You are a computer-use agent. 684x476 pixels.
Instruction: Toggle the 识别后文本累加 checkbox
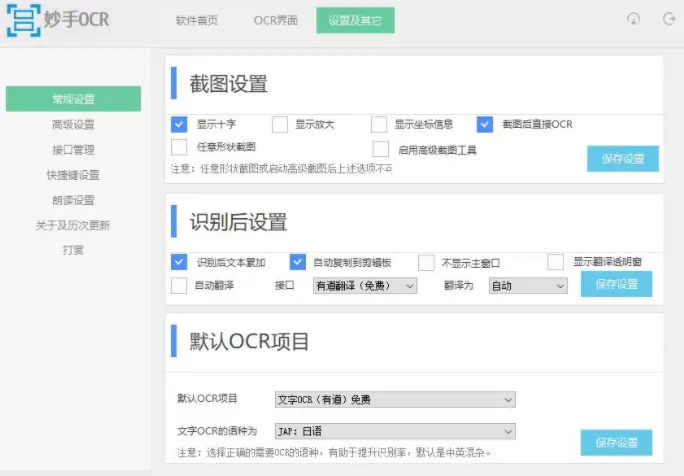click(x=179, y=262)
